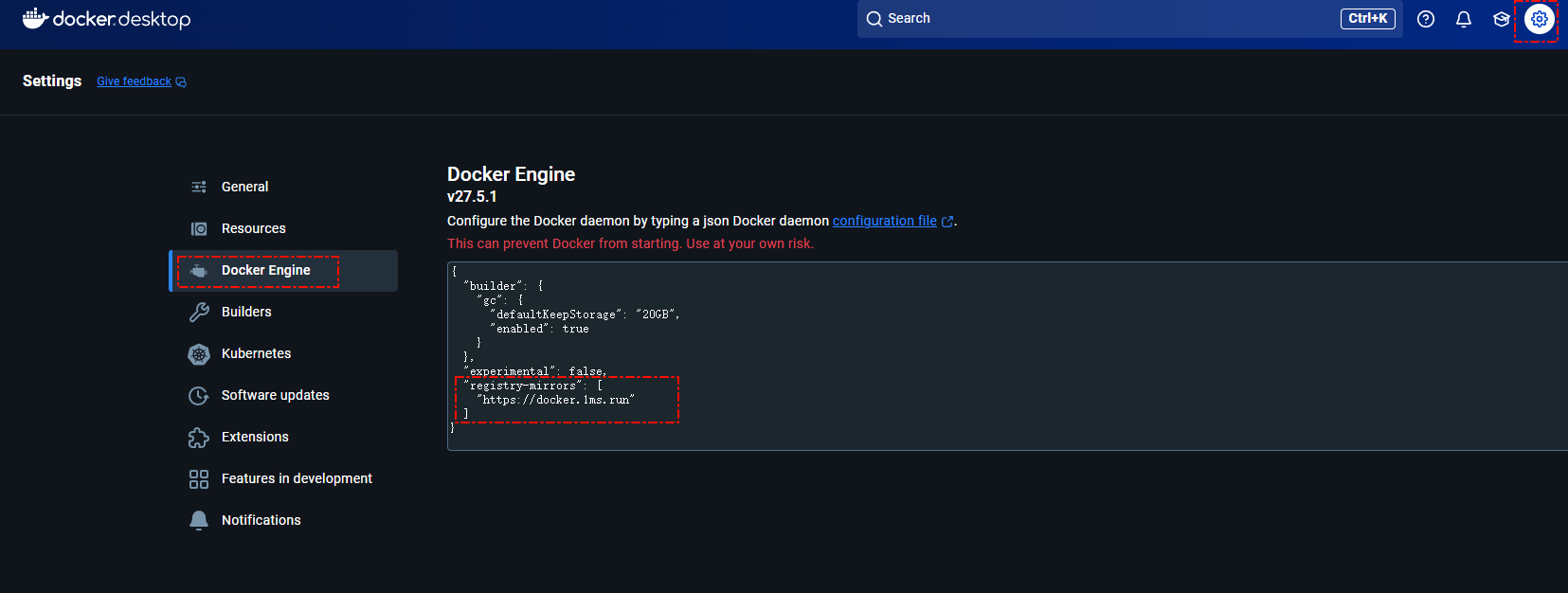
Task: Click the Software updates clock icon
Action: tap(199, 396)
